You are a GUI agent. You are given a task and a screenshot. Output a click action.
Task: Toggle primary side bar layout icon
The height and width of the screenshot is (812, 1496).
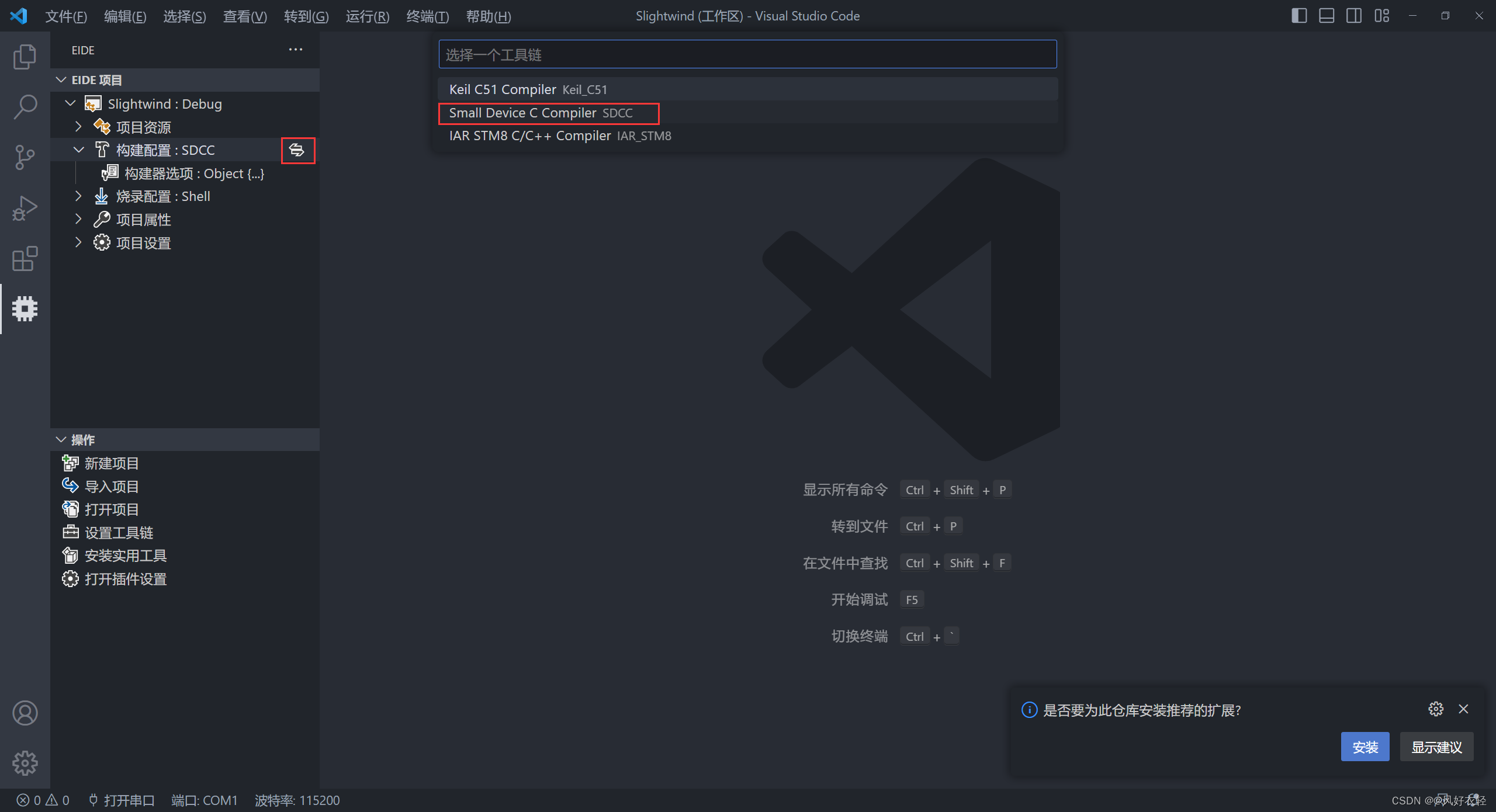click(1299, 16)
